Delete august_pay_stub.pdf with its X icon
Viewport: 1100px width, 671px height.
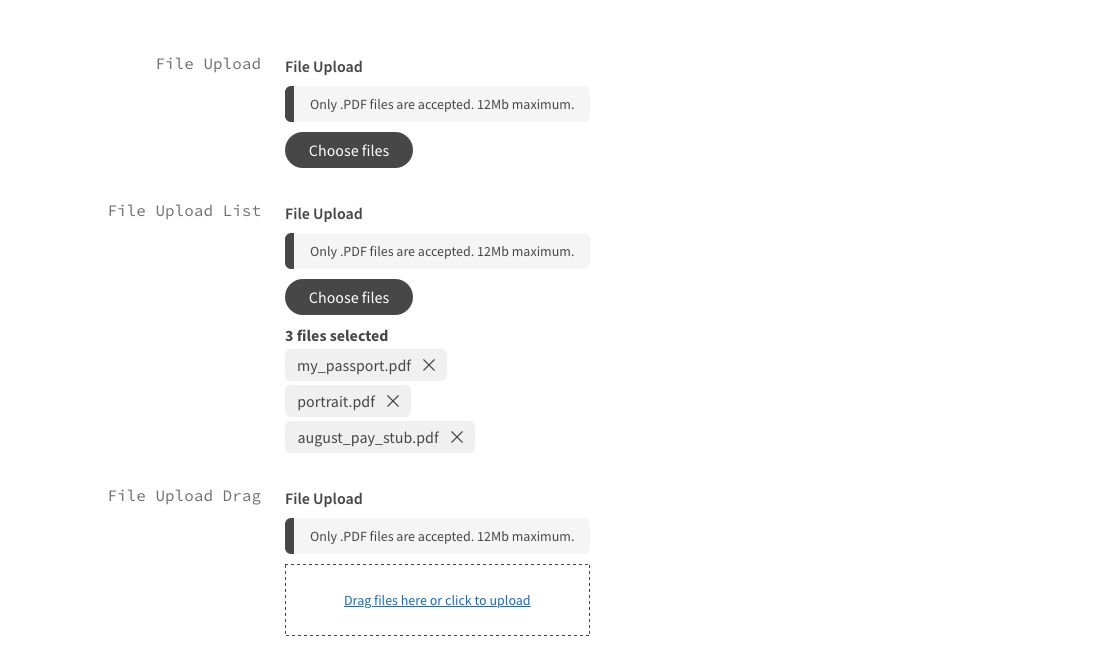pos(457,437)
